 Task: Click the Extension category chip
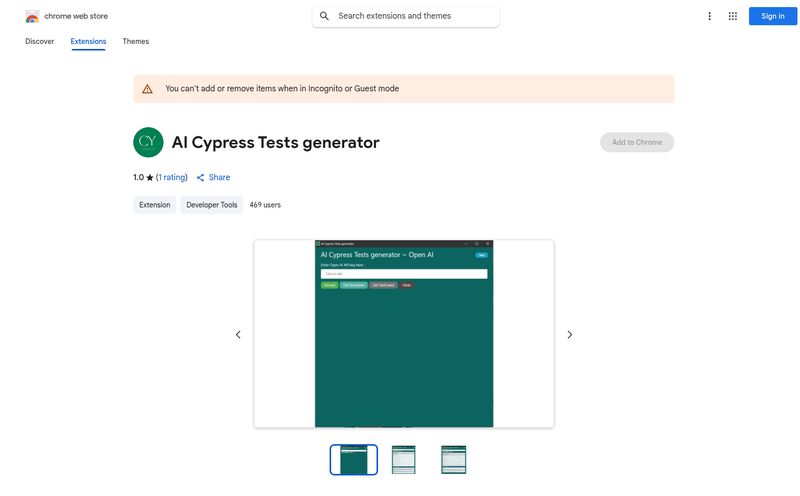(x=155, y=205)
